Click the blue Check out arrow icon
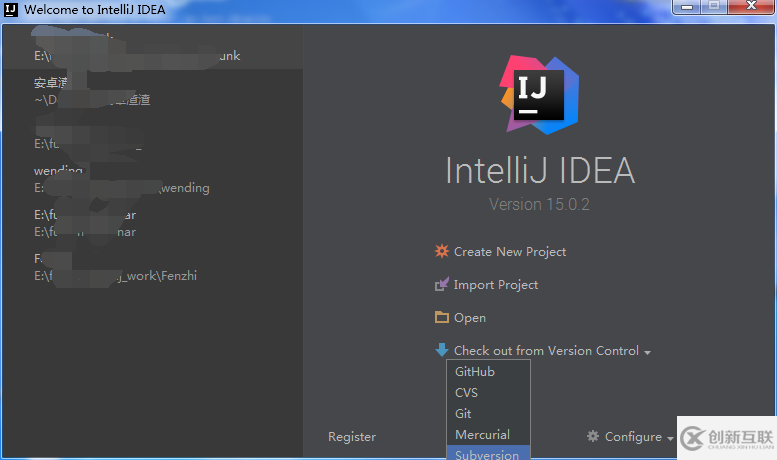777x460 pixels. 442,350
